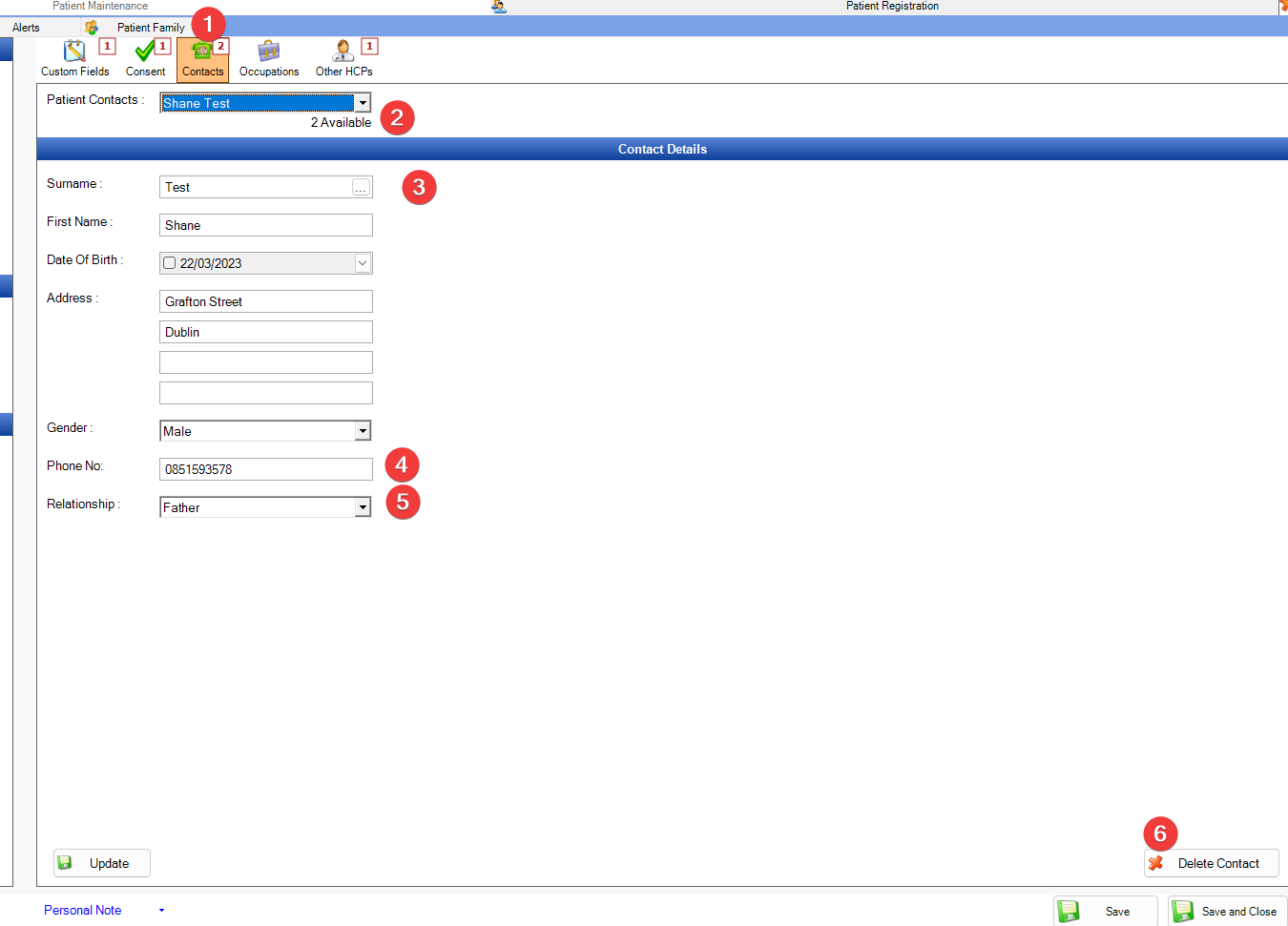Open the Occupations briefcase icon
Screen dimensions: 1288x926
[x=269, y=51]
